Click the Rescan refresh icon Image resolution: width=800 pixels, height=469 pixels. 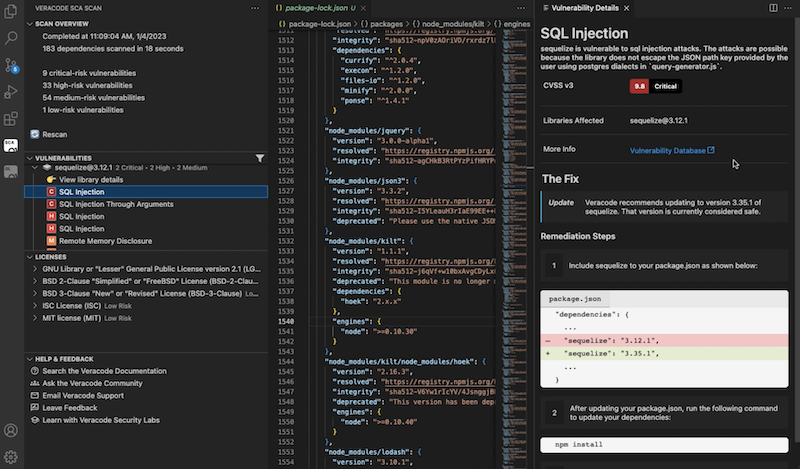[35, 134]
